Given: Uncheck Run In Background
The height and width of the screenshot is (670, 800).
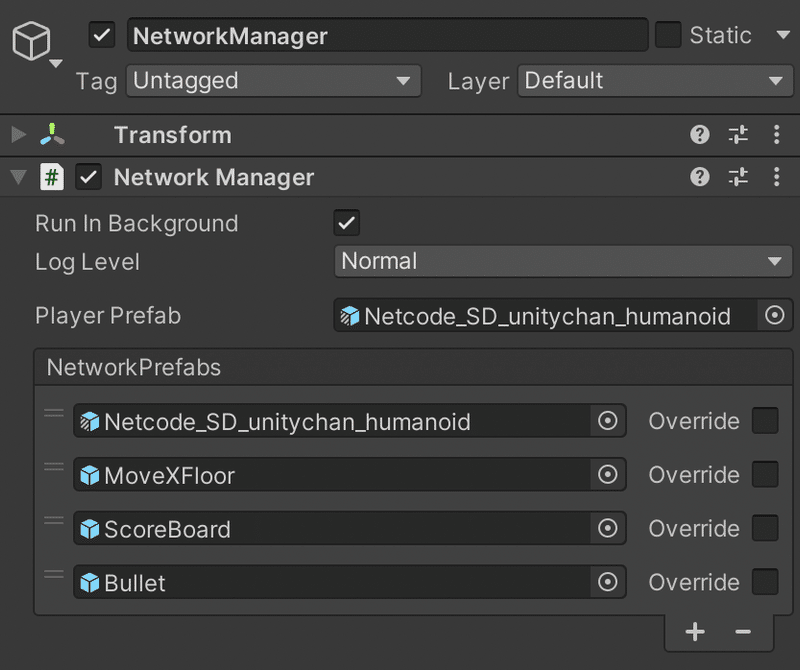Looking at the screenshot, I should [346, 223].
